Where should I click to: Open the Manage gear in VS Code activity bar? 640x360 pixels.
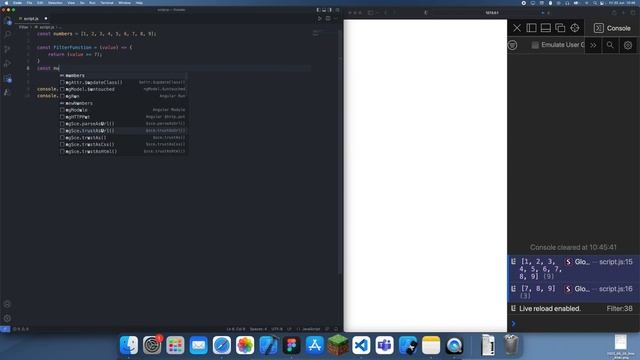coord(7,318)
